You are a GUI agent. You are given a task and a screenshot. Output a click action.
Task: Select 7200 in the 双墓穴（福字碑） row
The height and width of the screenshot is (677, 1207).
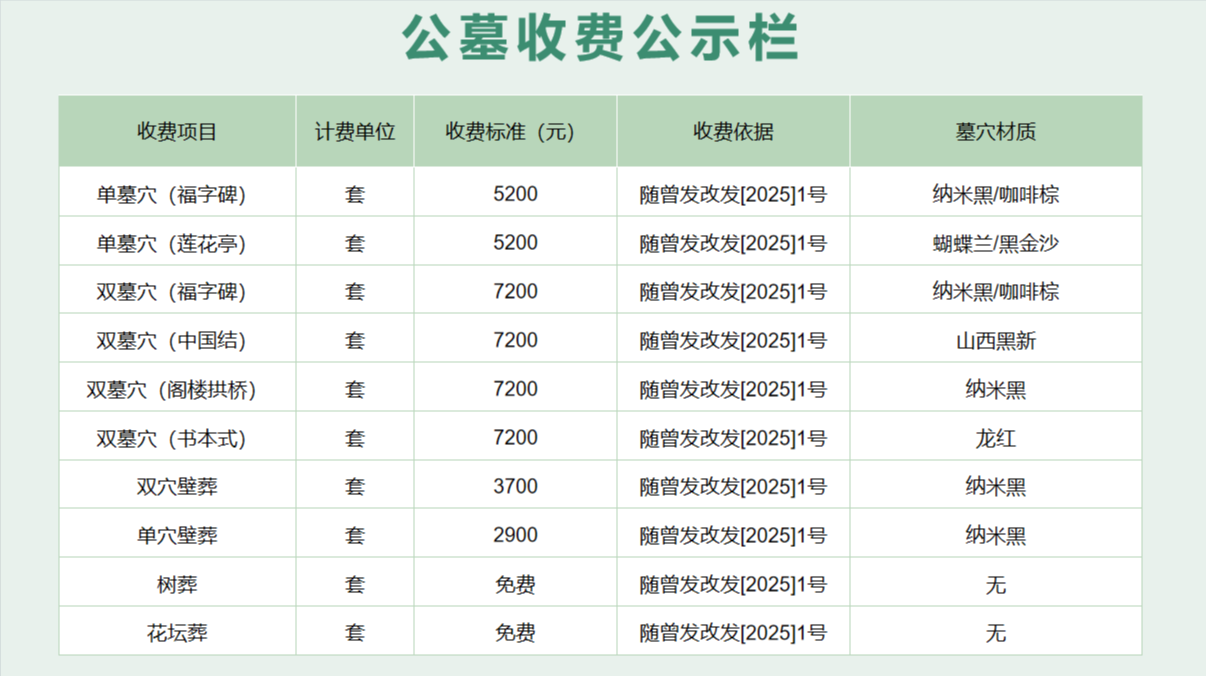[x=516, y=290]
